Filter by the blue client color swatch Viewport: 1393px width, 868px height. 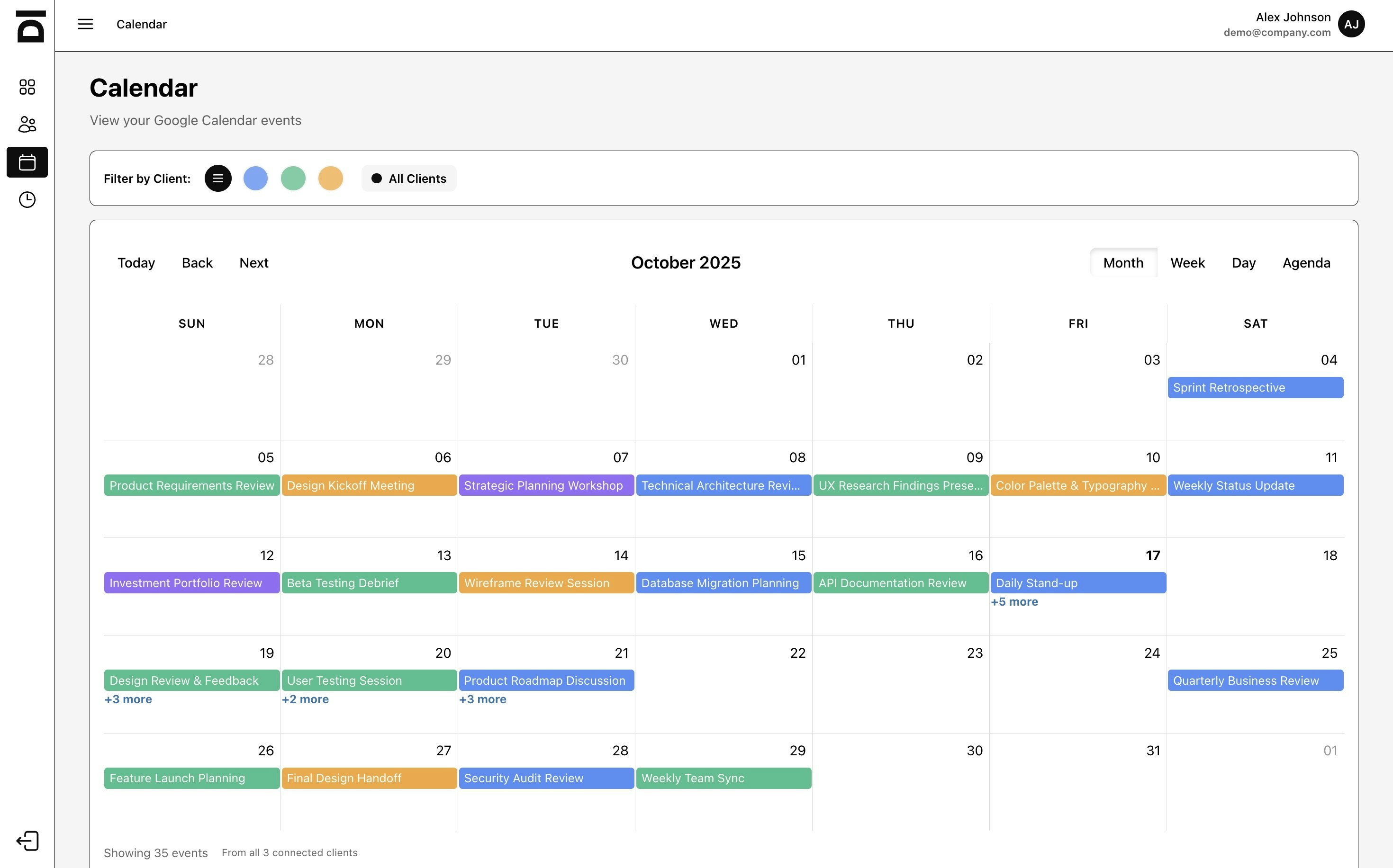(256, 179)
